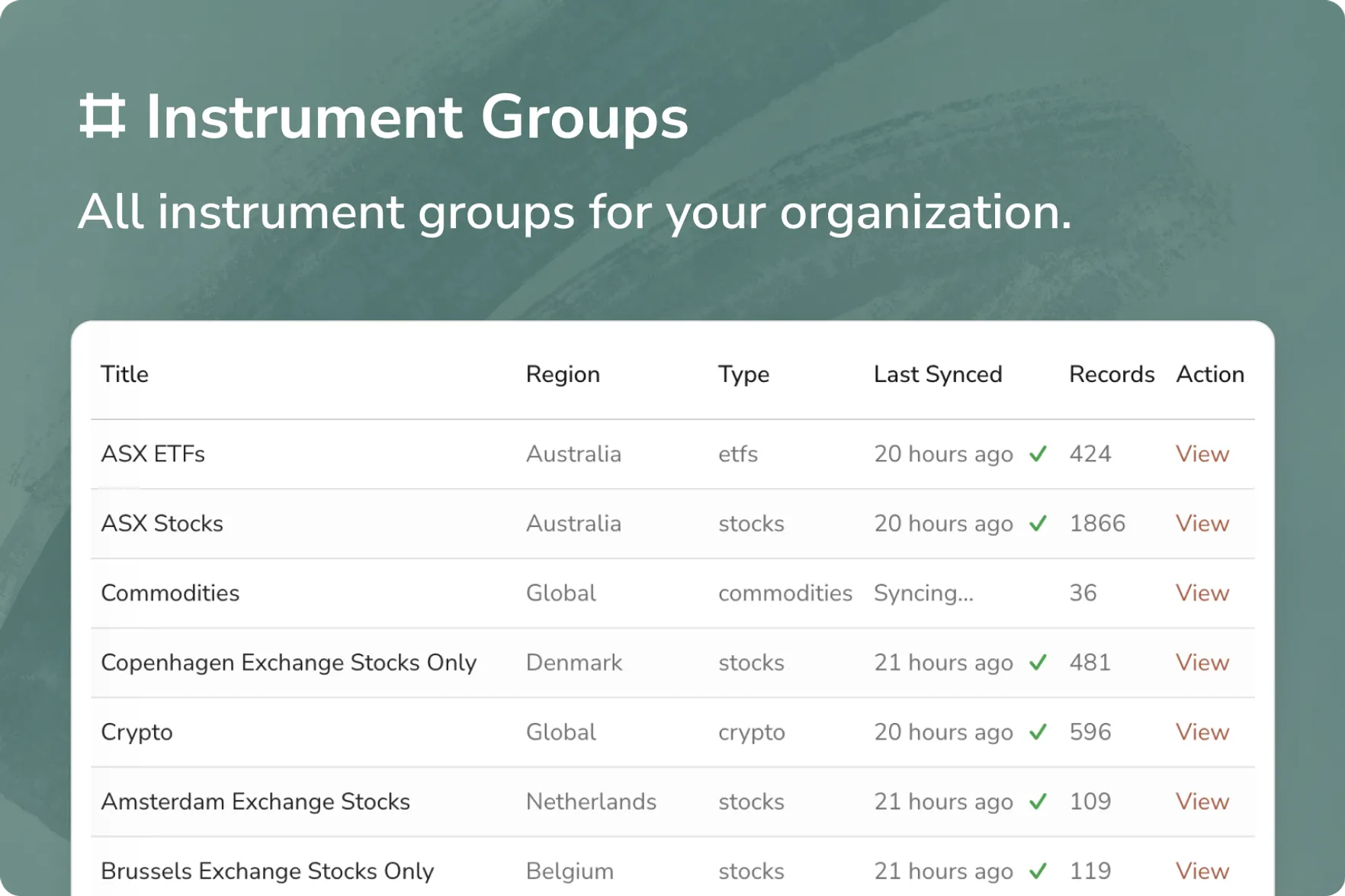Click the Records column header
This screenshot has width=1345, height=896.
pos(1111,374)
